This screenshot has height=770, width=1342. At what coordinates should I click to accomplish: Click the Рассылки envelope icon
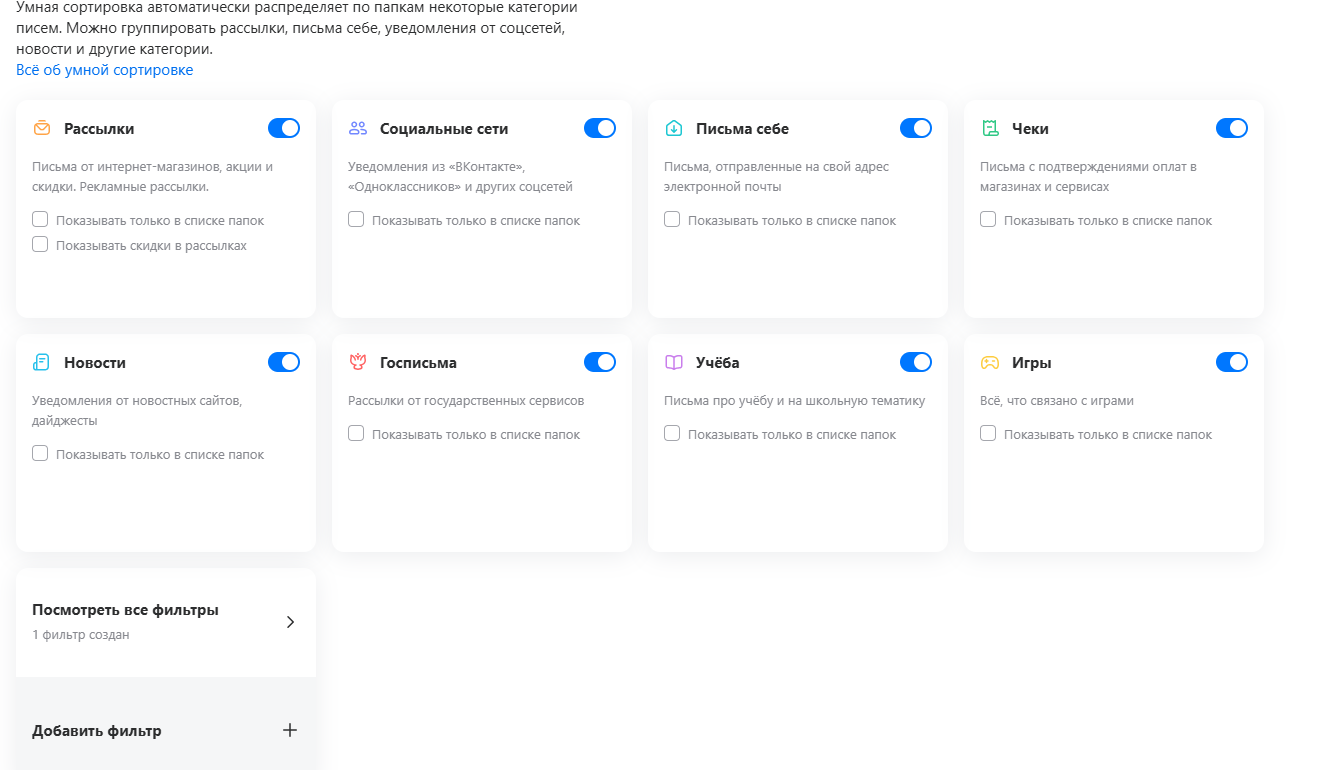(41, 128)
